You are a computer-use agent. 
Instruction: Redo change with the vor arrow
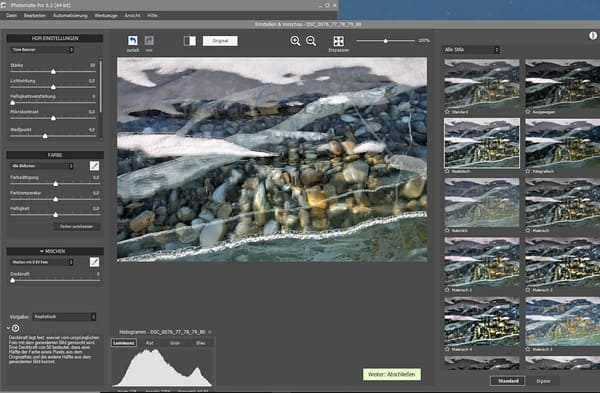tap(149, 41)
